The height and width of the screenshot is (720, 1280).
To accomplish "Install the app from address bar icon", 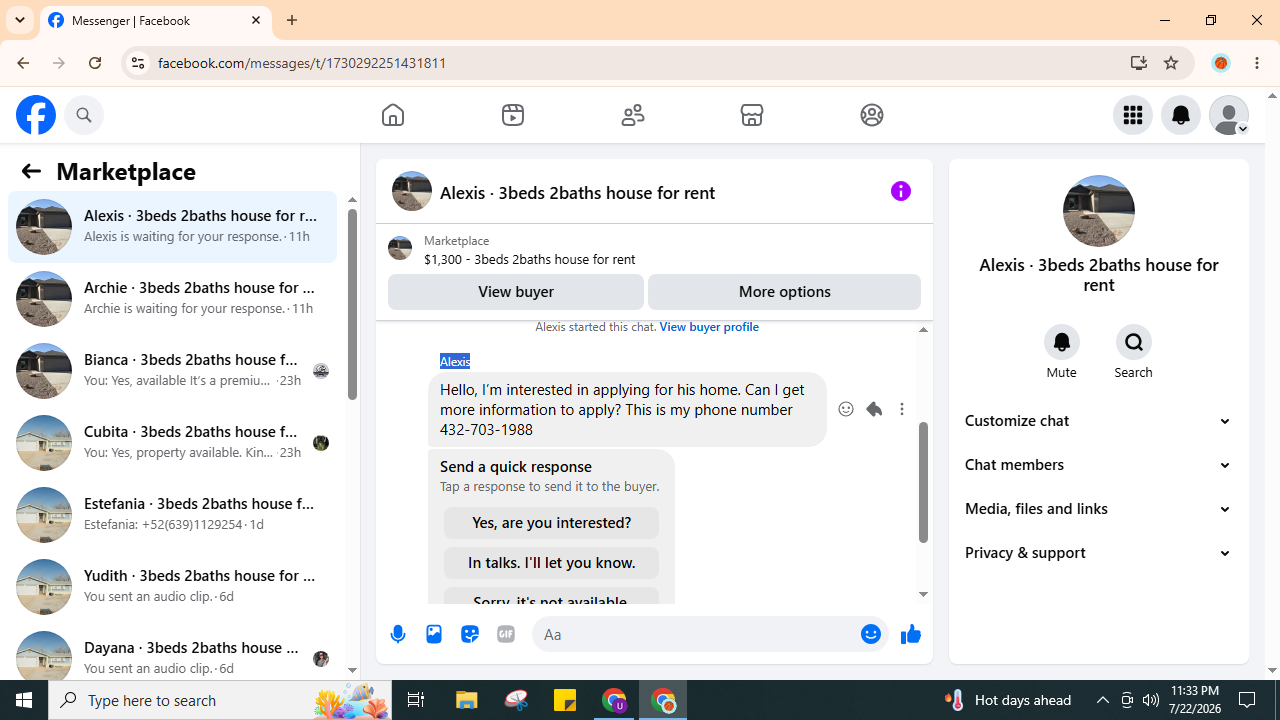I will (1139, 63).
